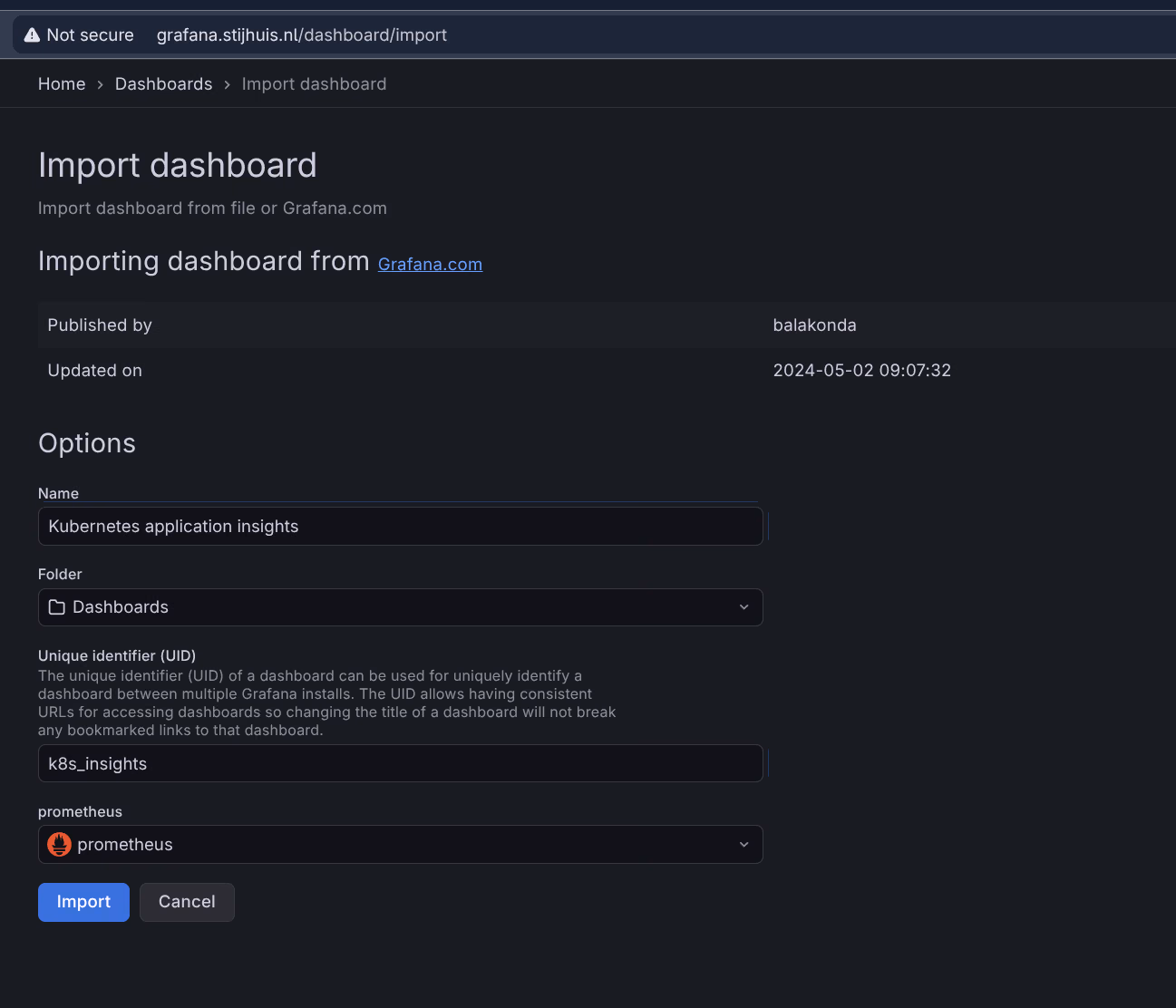The image size is (1176, 1008).
Task: Click Cancel to abort the import
Action: [x=187, y=902]
